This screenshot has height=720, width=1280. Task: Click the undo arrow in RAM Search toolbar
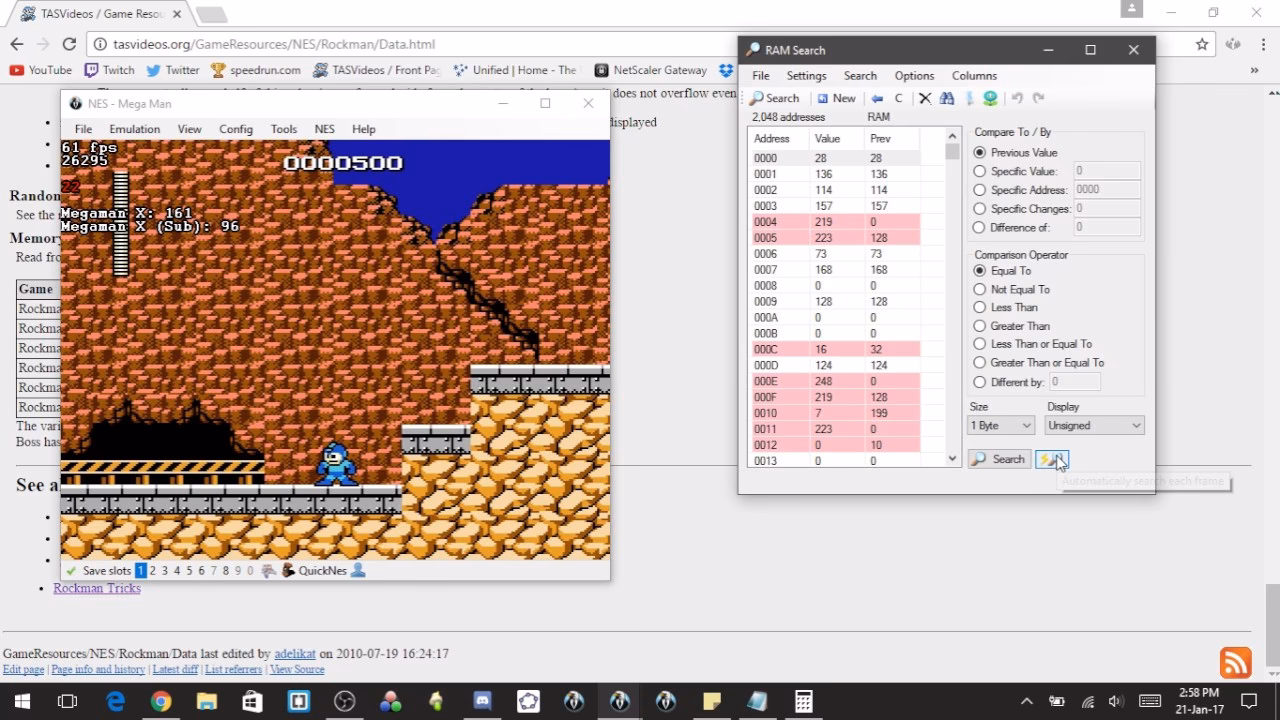pyautogui.click(x=1017, y=98)
